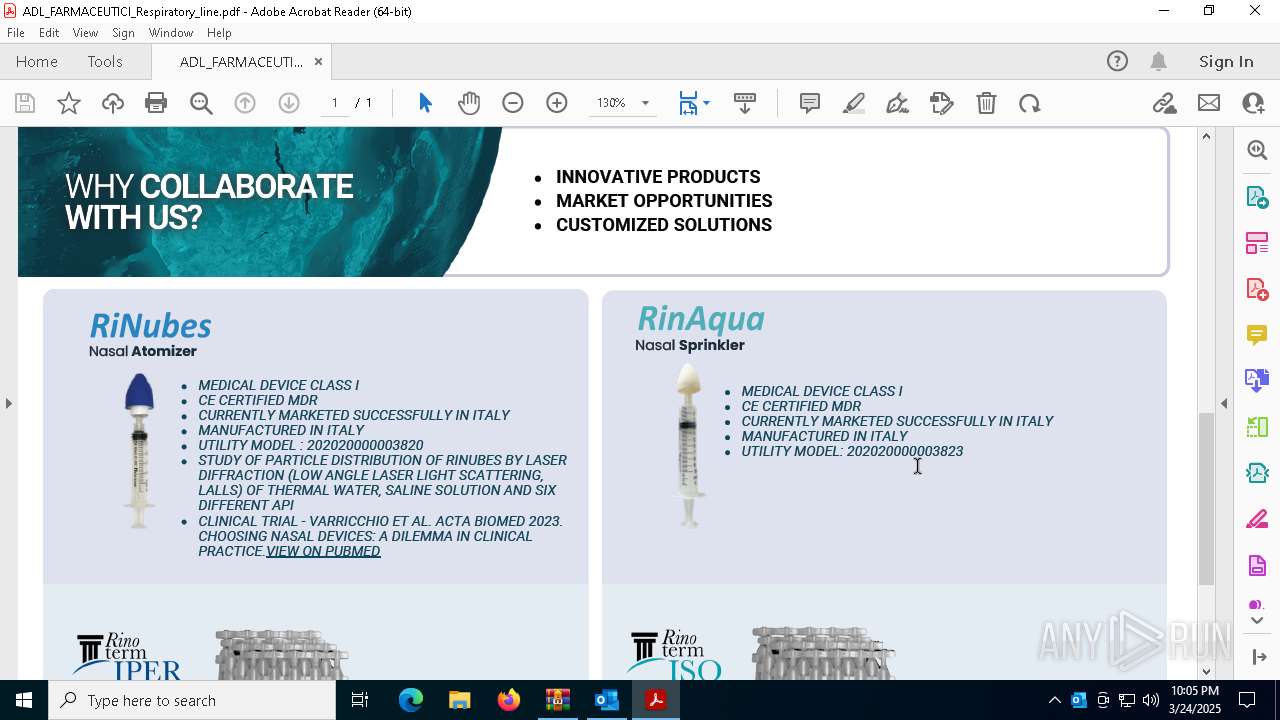Click the share with others icon
This screenshot has height=720, width=1280.
(x=1253, y=103)
